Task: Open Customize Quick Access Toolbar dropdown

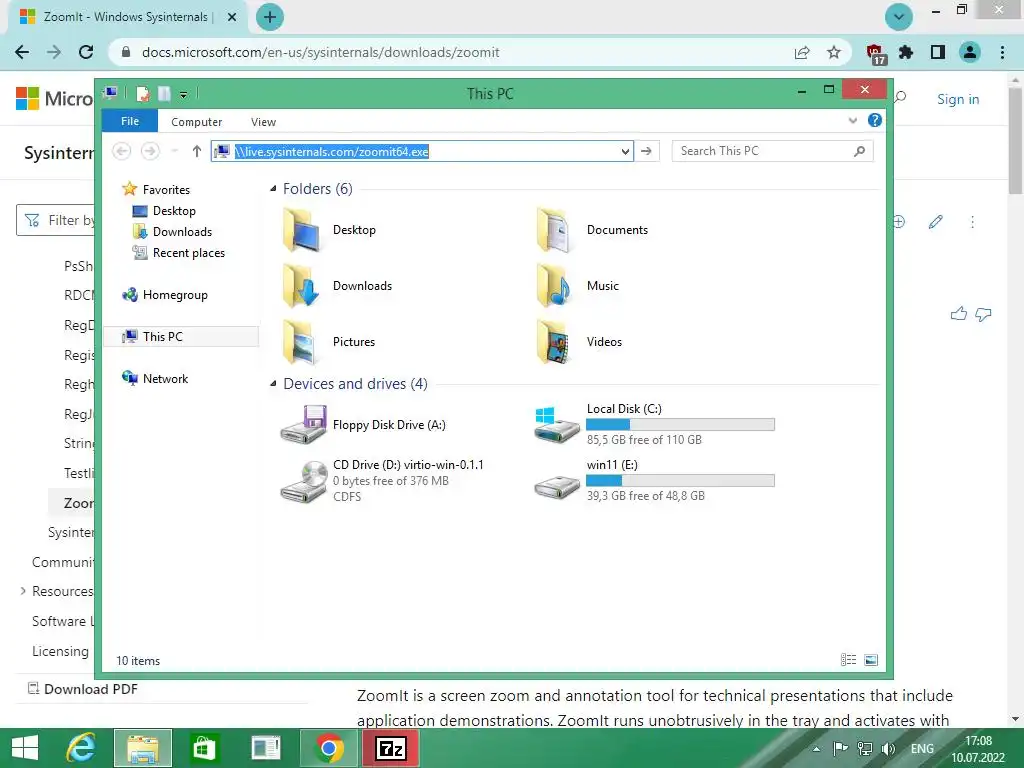Action: click(x=184, y=95)
